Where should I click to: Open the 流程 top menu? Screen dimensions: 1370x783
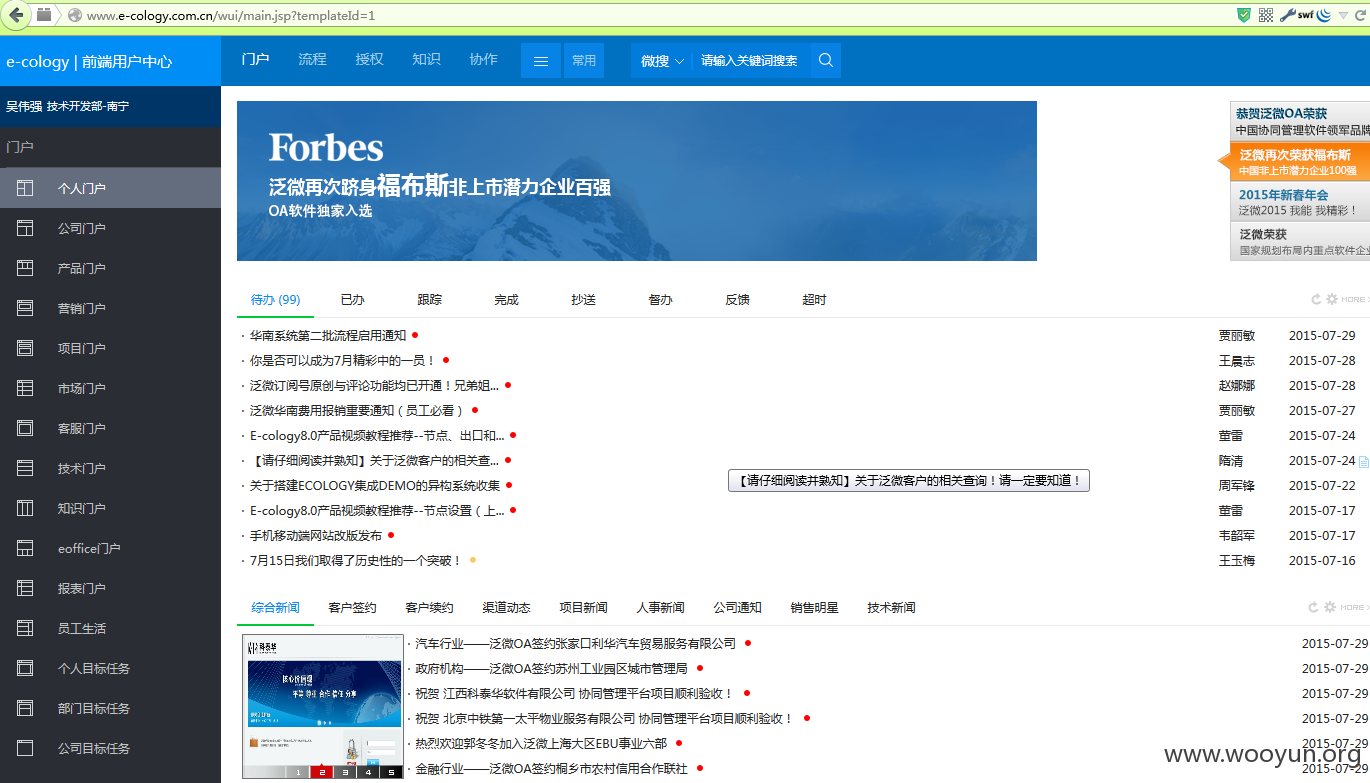point(312,59)
